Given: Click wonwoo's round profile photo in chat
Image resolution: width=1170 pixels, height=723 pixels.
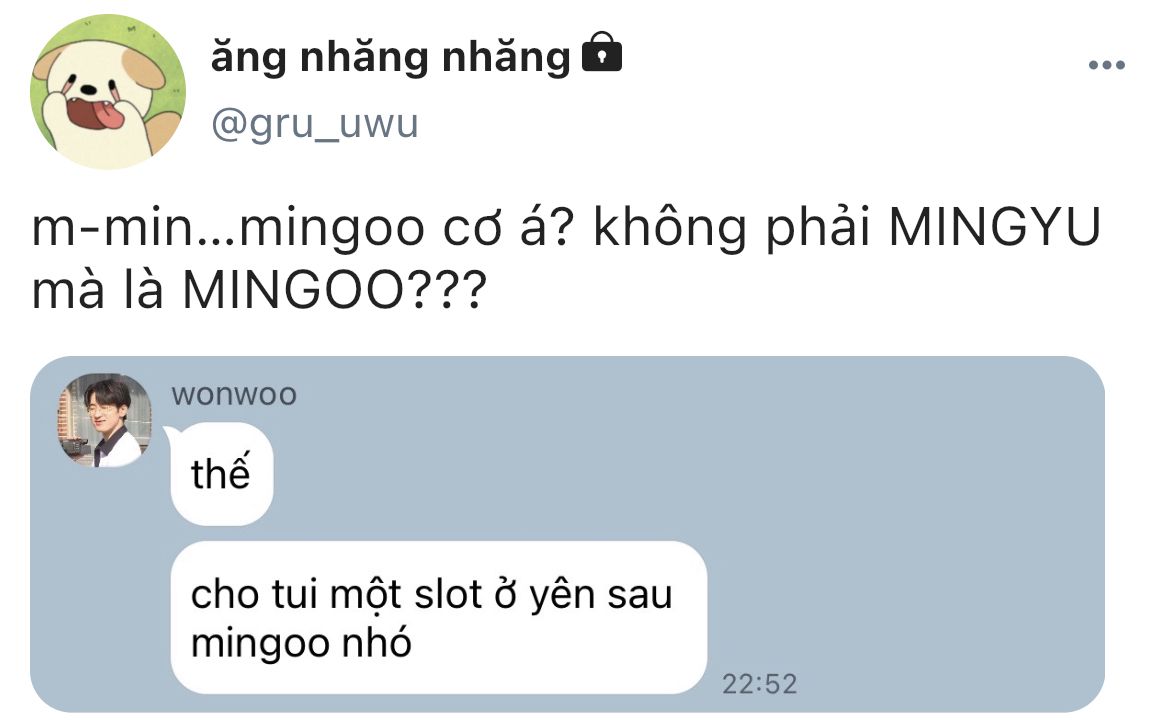Looking at the screenshot, I should [104, 421].
